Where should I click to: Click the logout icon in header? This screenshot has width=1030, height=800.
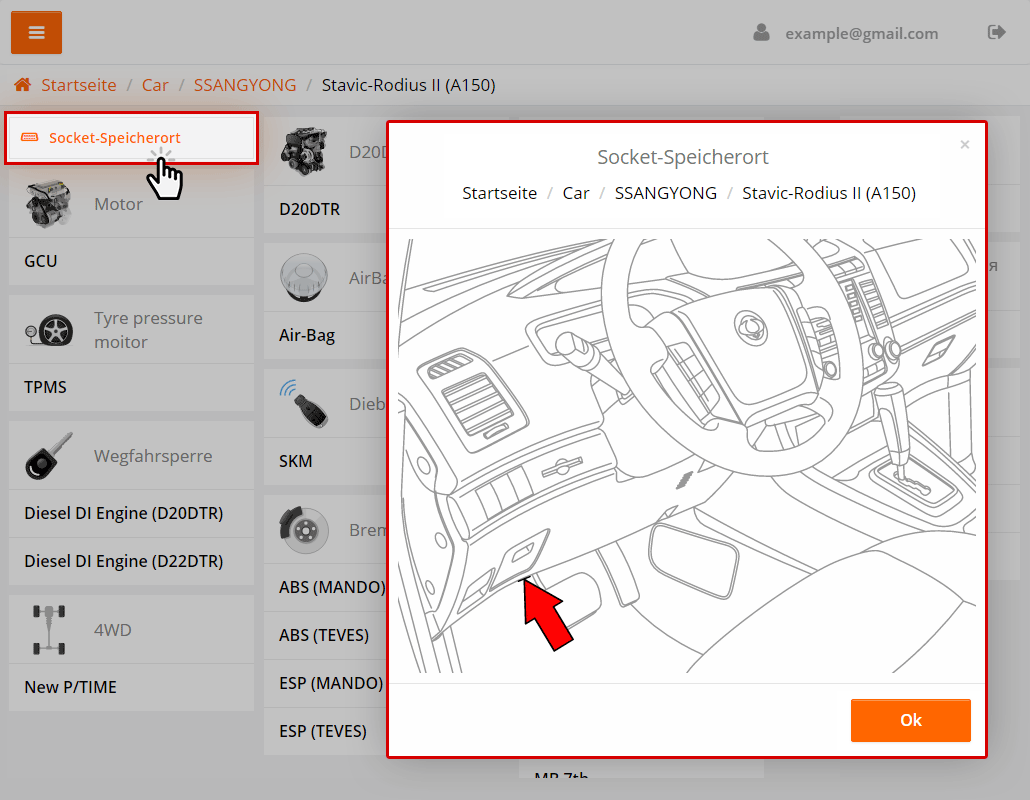996,32
